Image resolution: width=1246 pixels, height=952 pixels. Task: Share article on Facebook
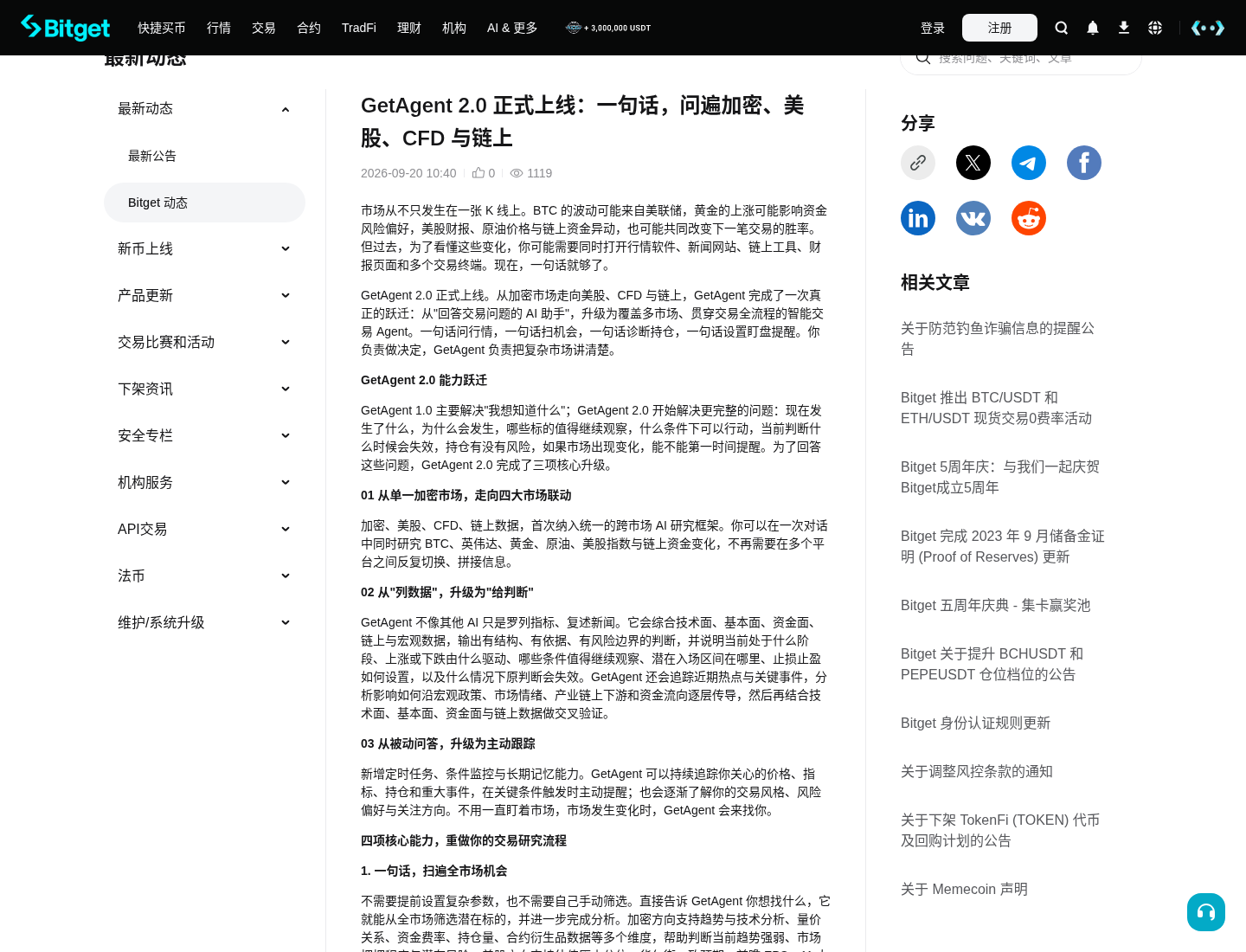coord(1084,163)
